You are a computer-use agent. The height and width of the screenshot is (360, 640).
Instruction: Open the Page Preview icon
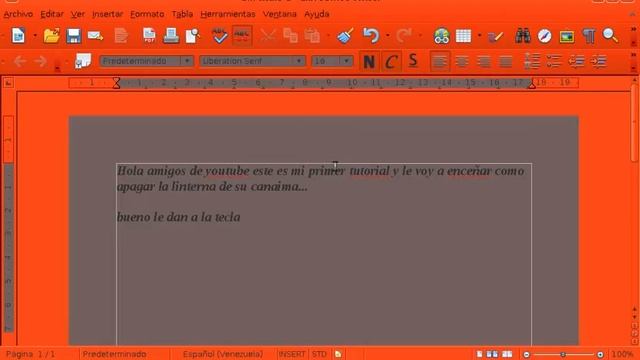192,36
